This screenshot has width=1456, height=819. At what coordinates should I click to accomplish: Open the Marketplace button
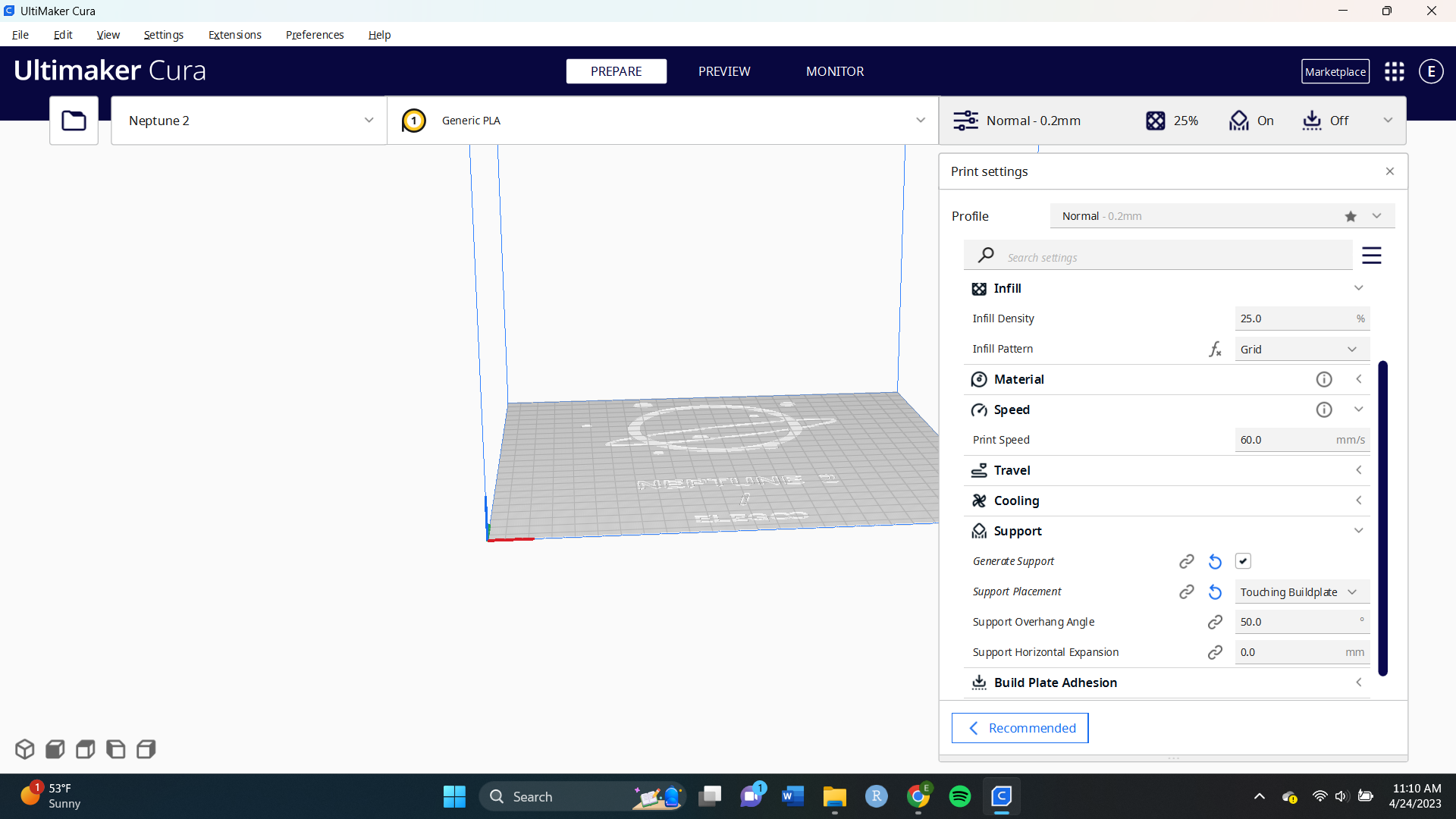[x=1335, y=71]
